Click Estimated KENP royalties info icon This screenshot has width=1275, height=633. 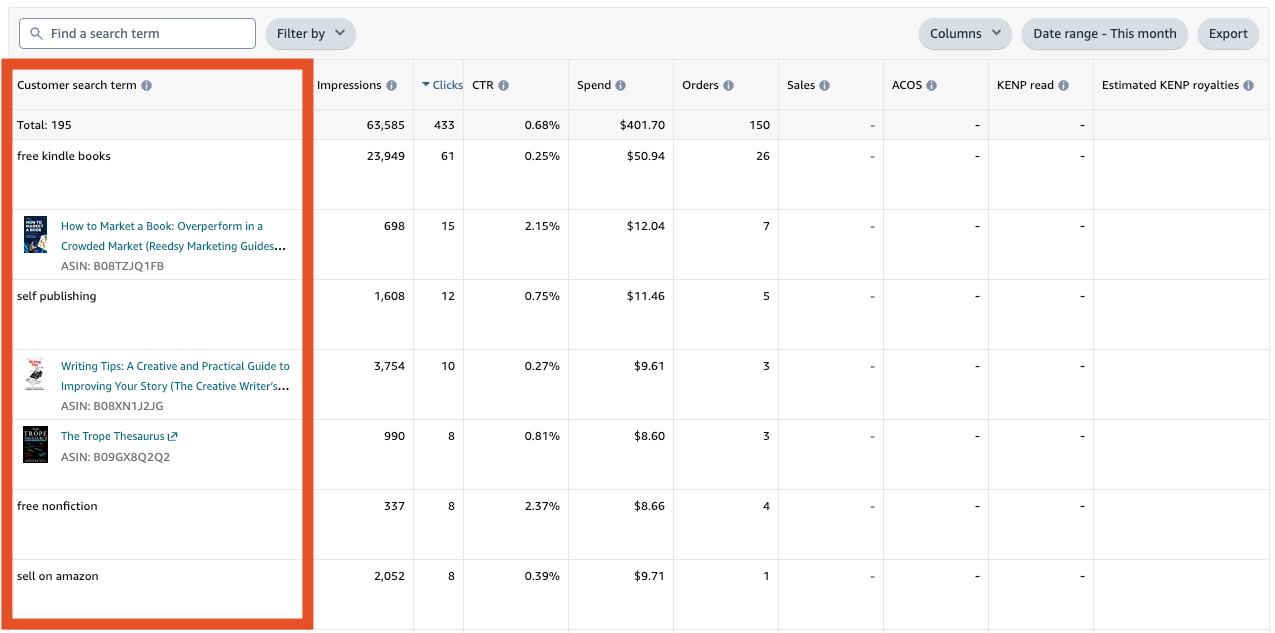1249,86
